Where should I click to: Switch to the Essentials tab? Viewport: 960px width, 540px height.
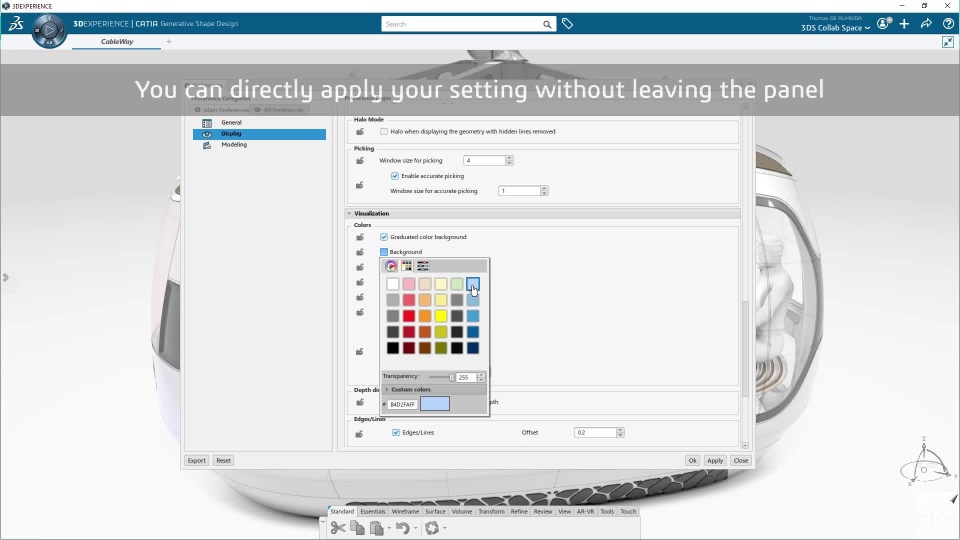click(x=373, y=511)
